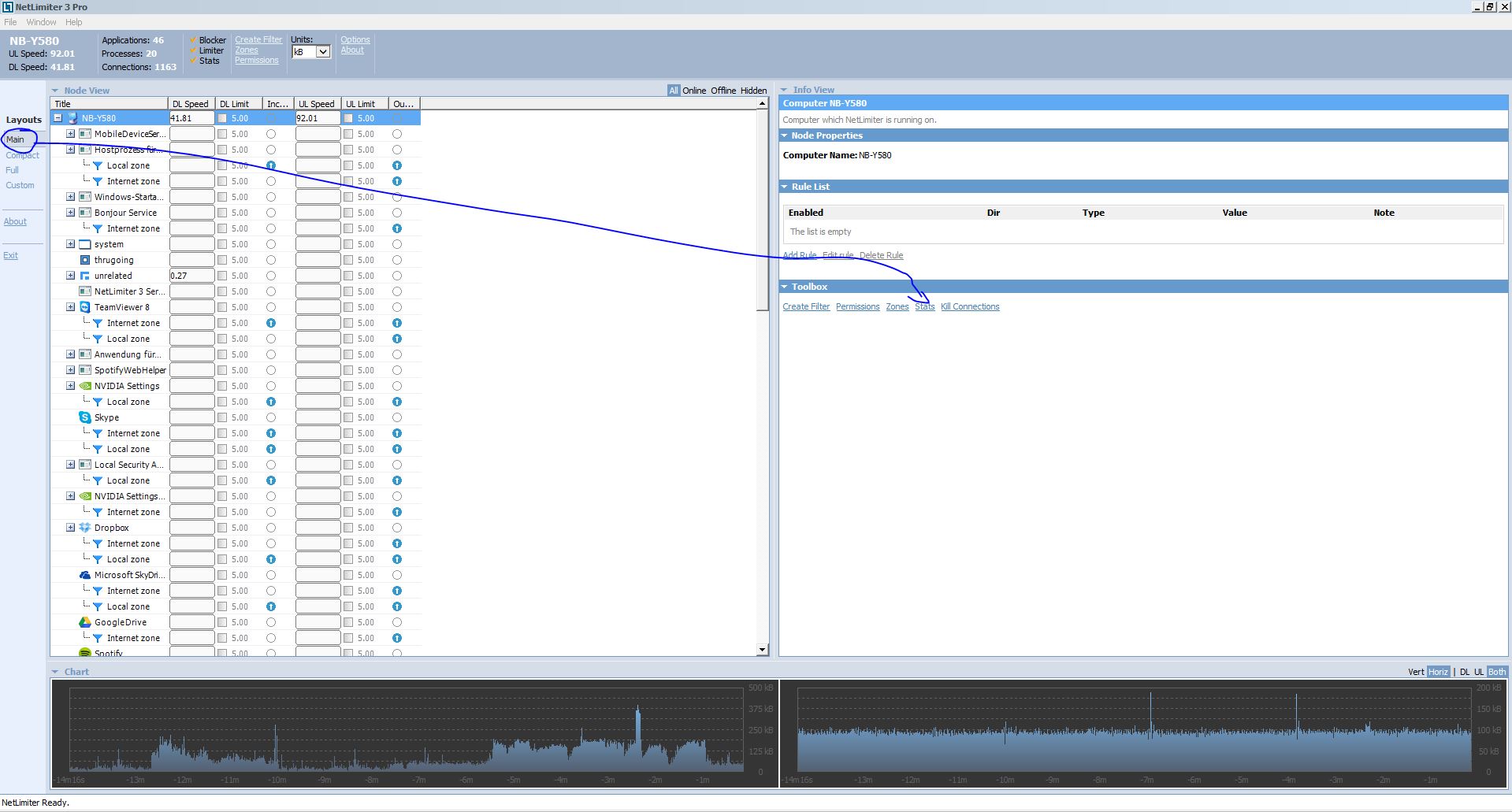Show only Online nodes in Node View
This screenshot has height=812, width=1512.
(694, 91)
